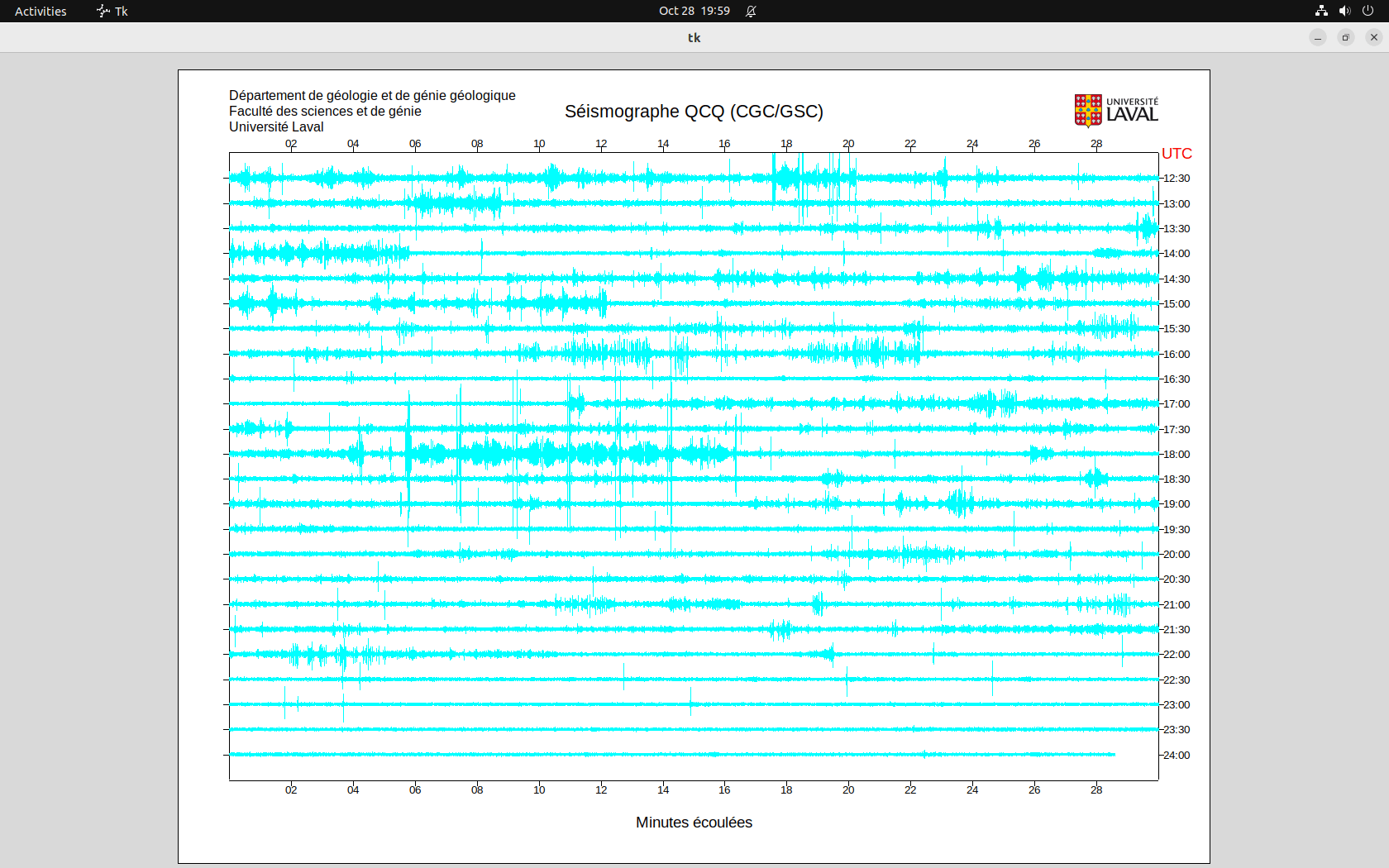Click the 22:00 time label

1177,655
